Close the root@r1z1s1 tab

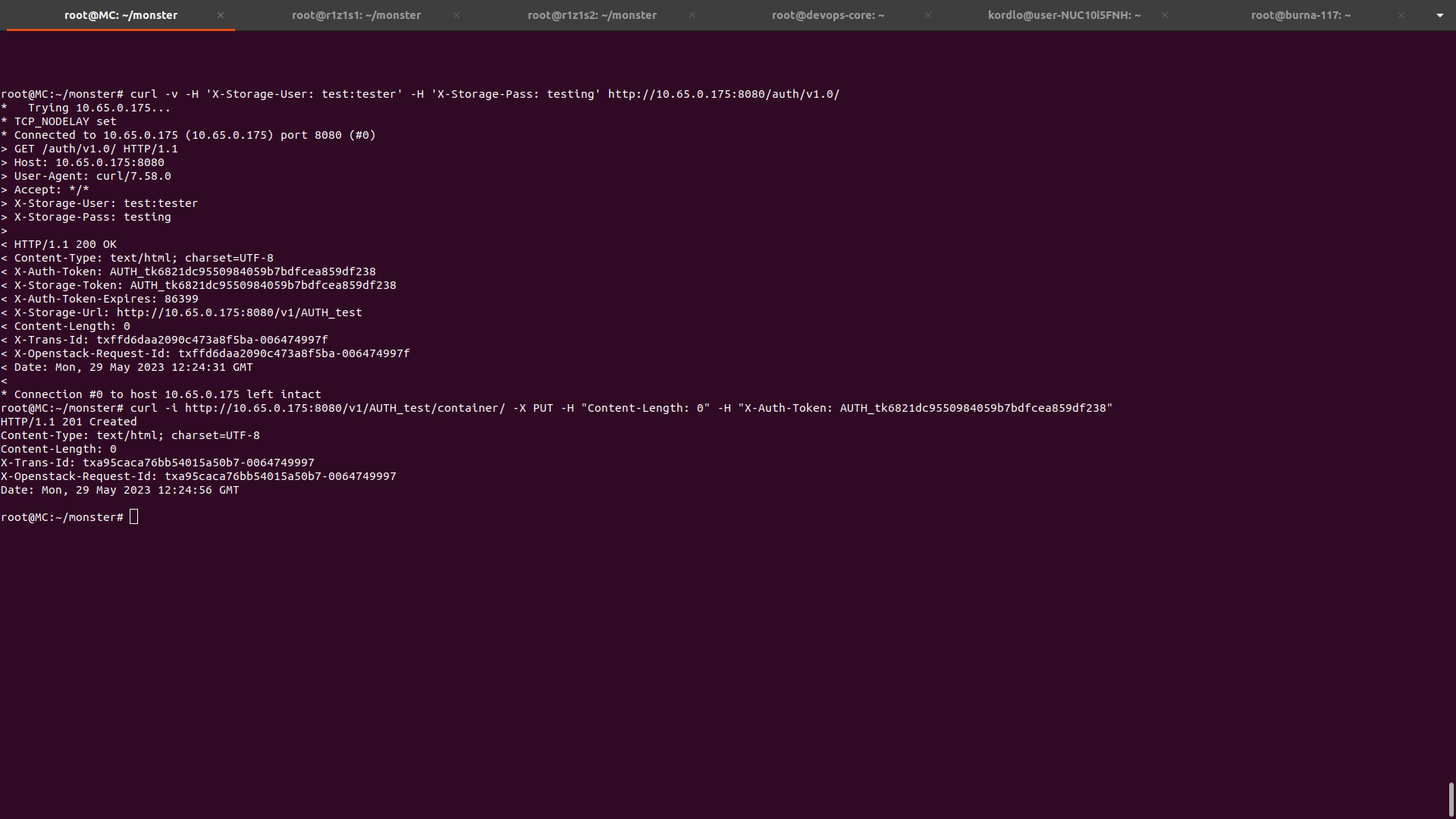pyautogui.click(x=457, y=15)
